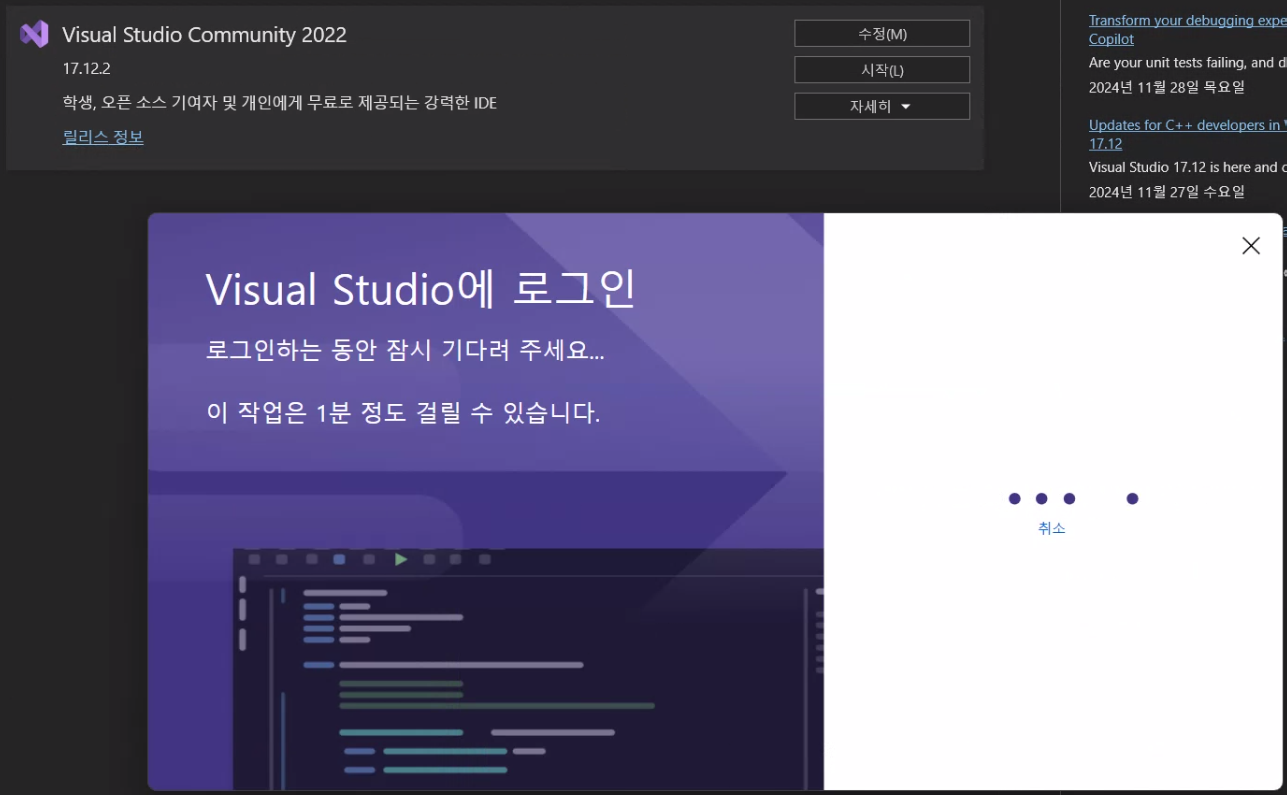
Task: Click the product description starting with 학생, 오픈 소스
Action: [x=280, y=103]
